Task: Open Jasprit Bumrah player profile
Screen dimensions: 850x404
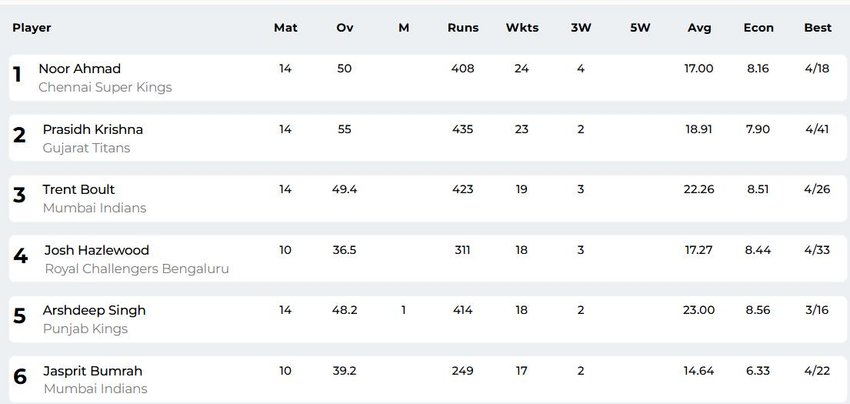Action: [93, 371]
